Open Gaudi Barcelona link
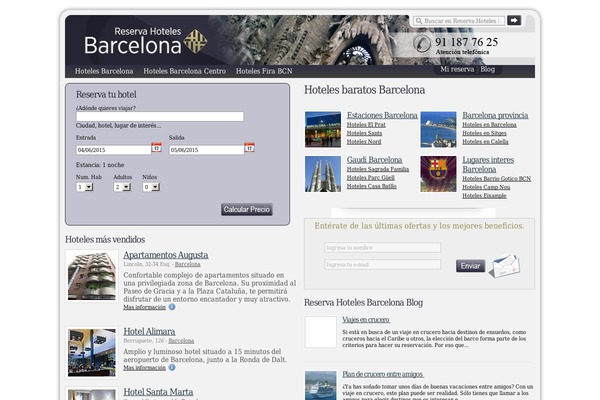The height and width of the screenshot is (400, 600). (x=375, y=160)
